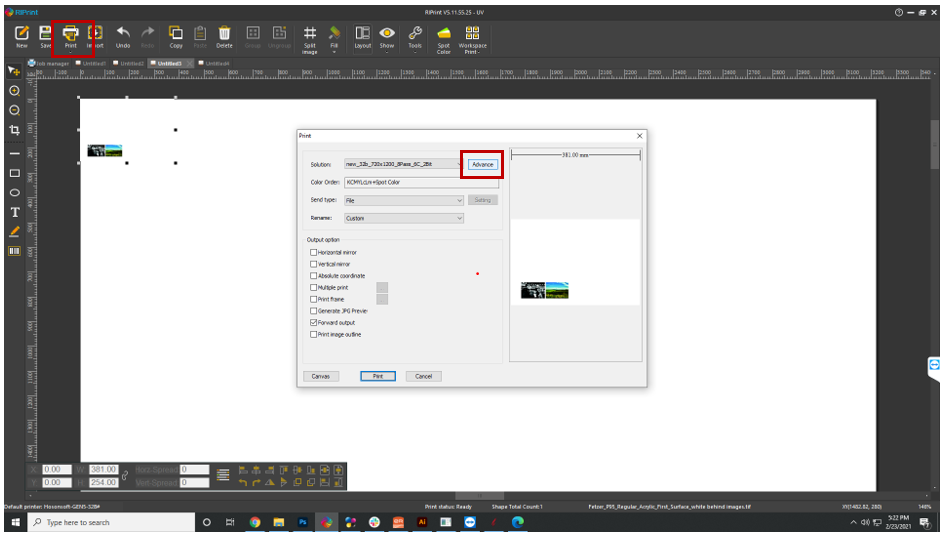Select the ellipse shape tool

(x=14, y=193)
